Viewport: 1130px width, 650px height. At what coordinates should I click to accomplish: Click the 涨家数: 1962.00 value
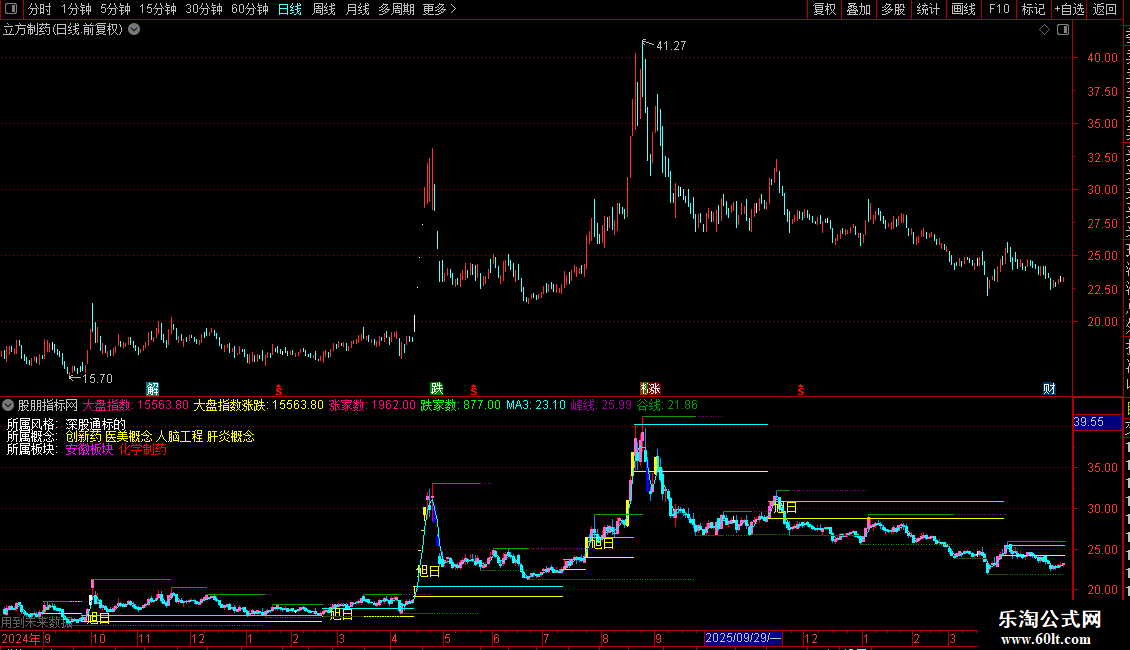pos(372,405)
